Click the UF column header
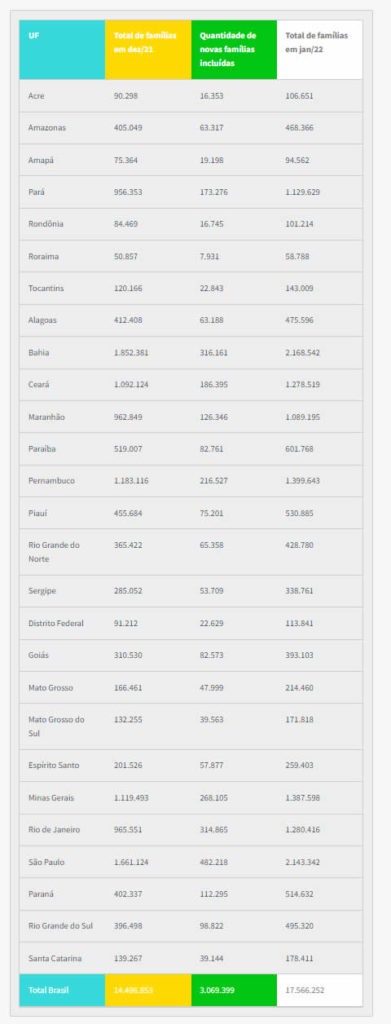The image size is (391, 1024). tap(62, 50)
